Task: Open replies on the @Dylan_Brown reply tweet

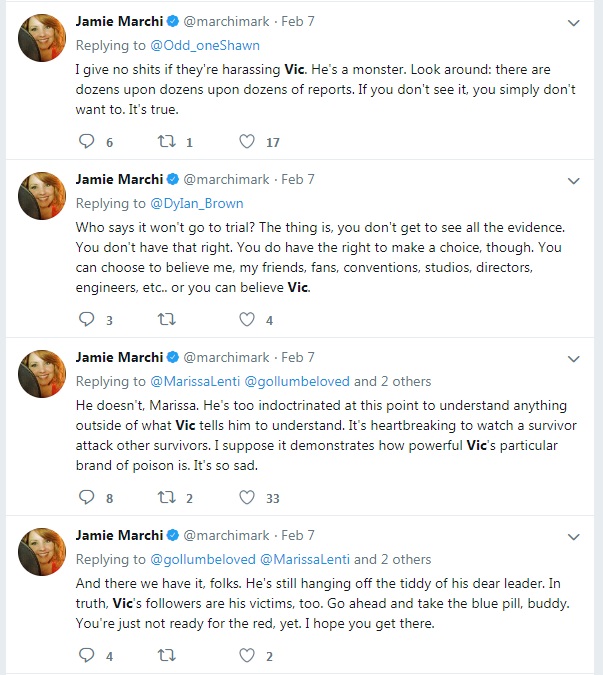Action: 87,319
